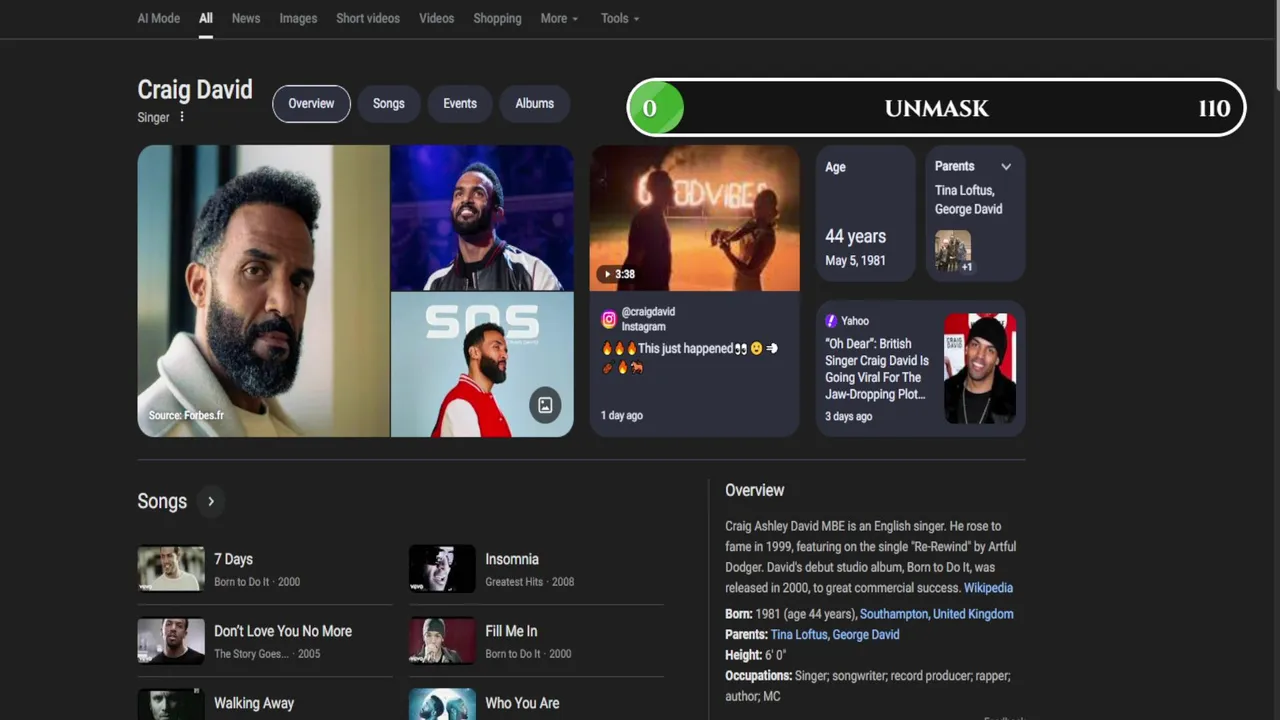Select the Events chip

460,103
